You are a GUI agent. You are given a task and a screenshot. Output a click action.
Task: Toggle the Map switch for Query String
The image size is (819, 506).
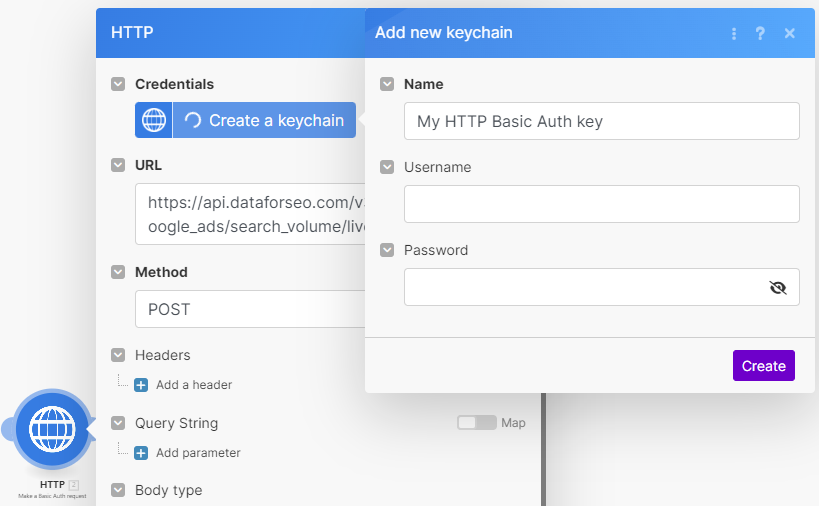pyautogui.click(x=476, y=422)
